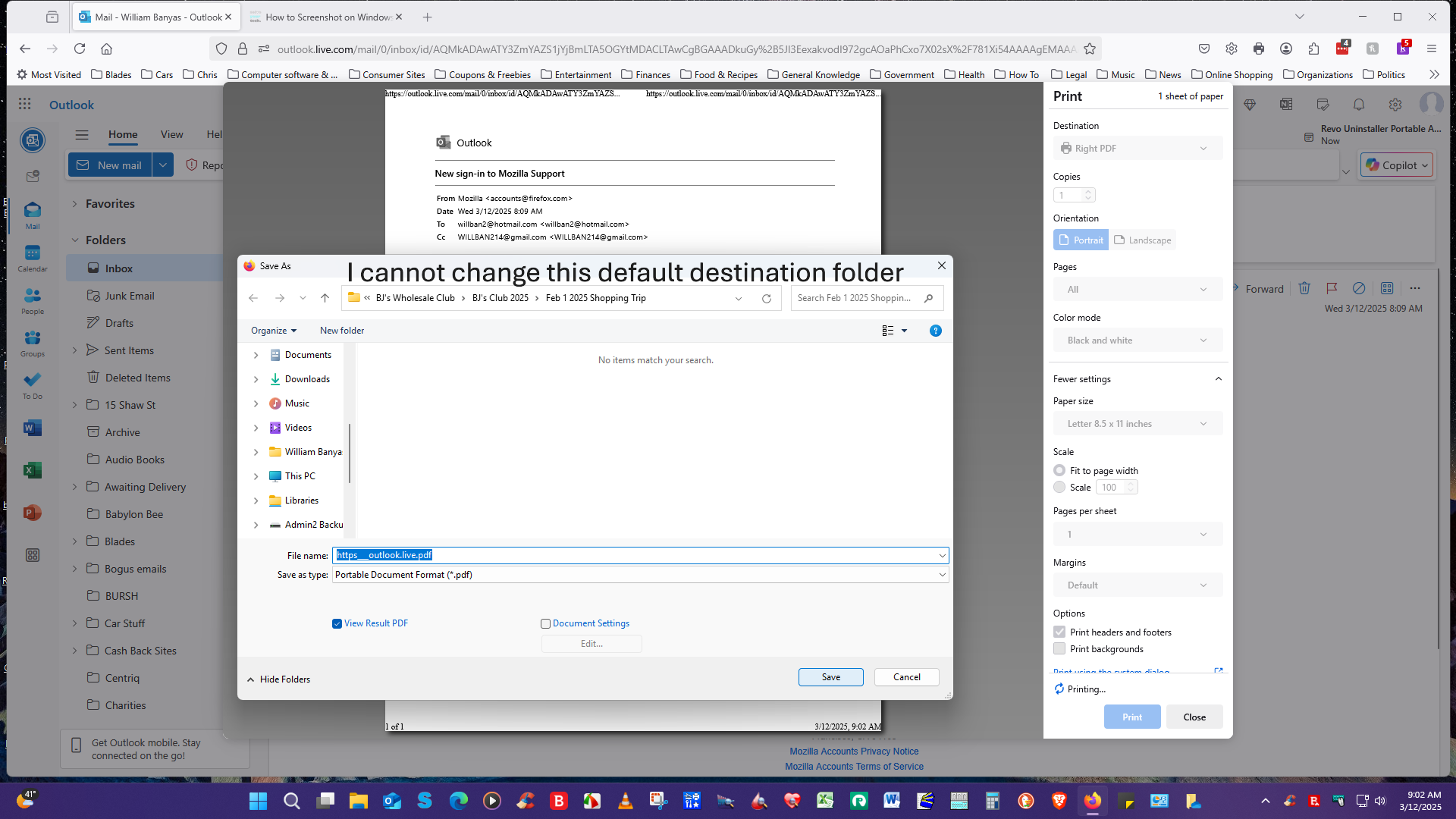Open Outlook settings gear icon
The image size is (1456, 819).
click(x=1395, y=104)
